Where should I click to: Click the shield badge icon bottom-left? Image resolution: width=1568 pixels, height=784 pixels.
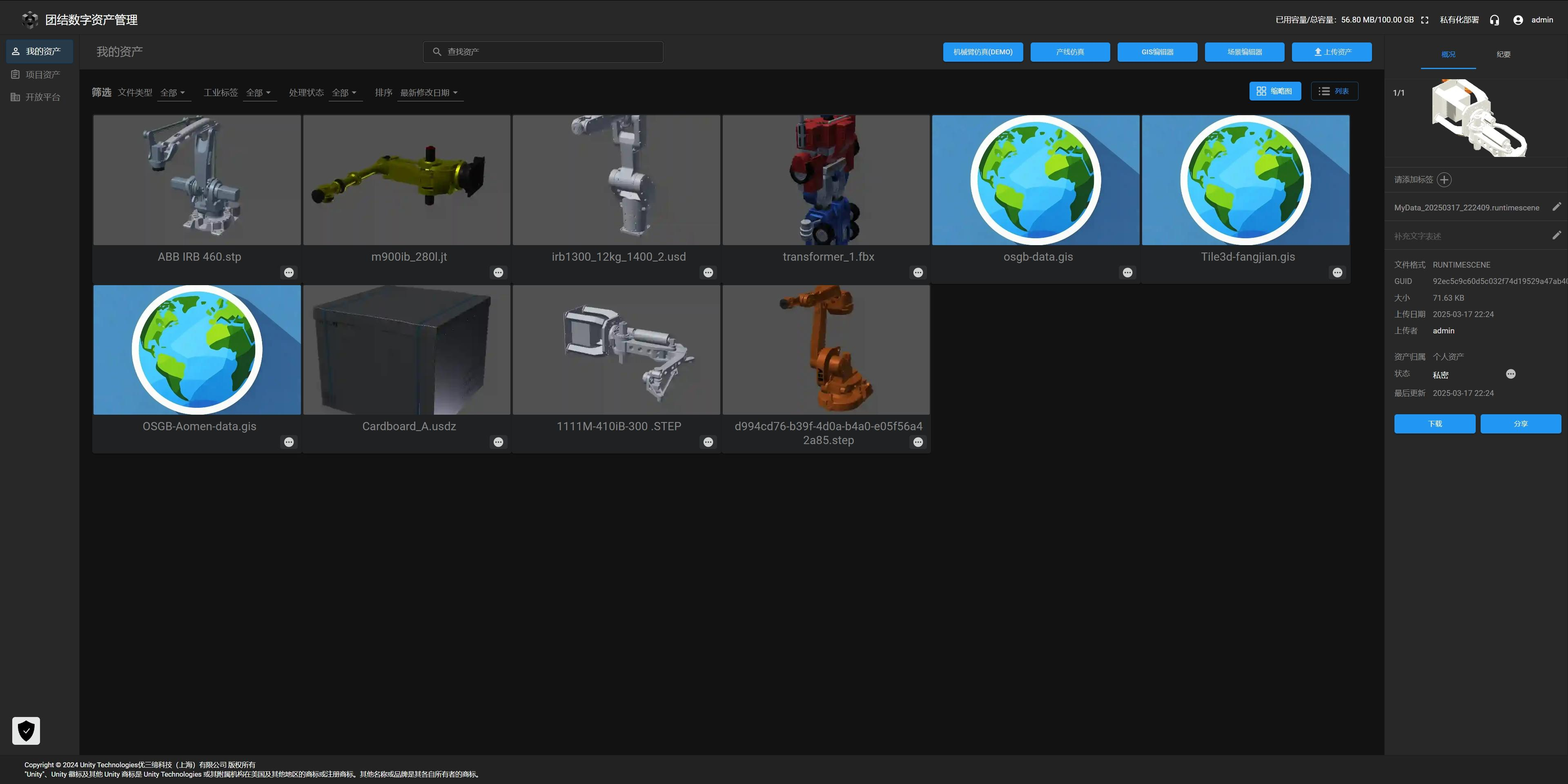pos(26,730)
